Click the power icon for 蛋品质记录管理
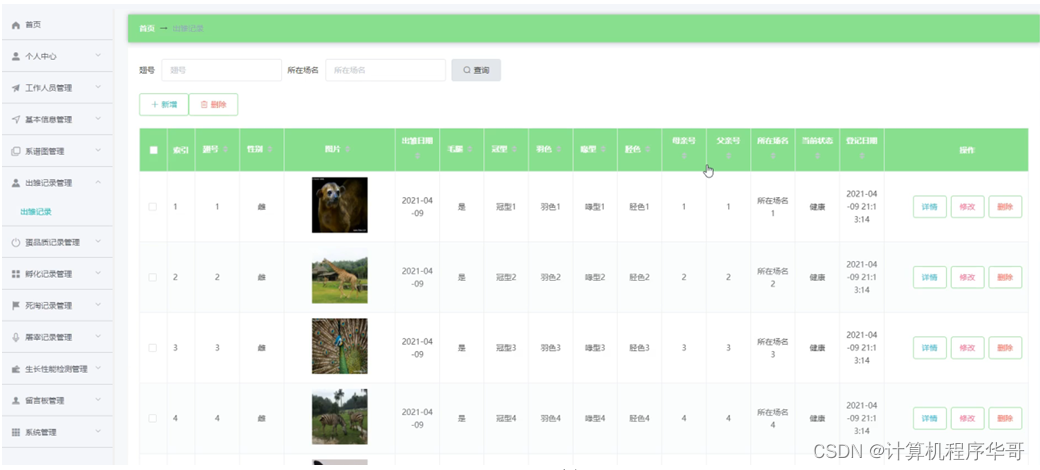 [x=16, y=243]
